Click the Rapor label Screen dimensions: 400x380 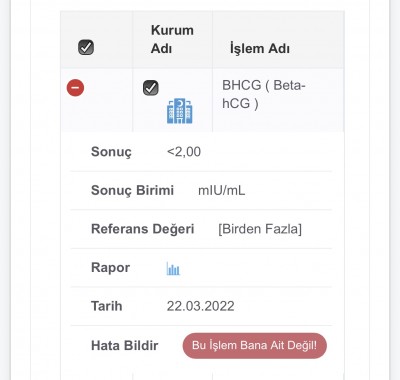tap(110, 268)
